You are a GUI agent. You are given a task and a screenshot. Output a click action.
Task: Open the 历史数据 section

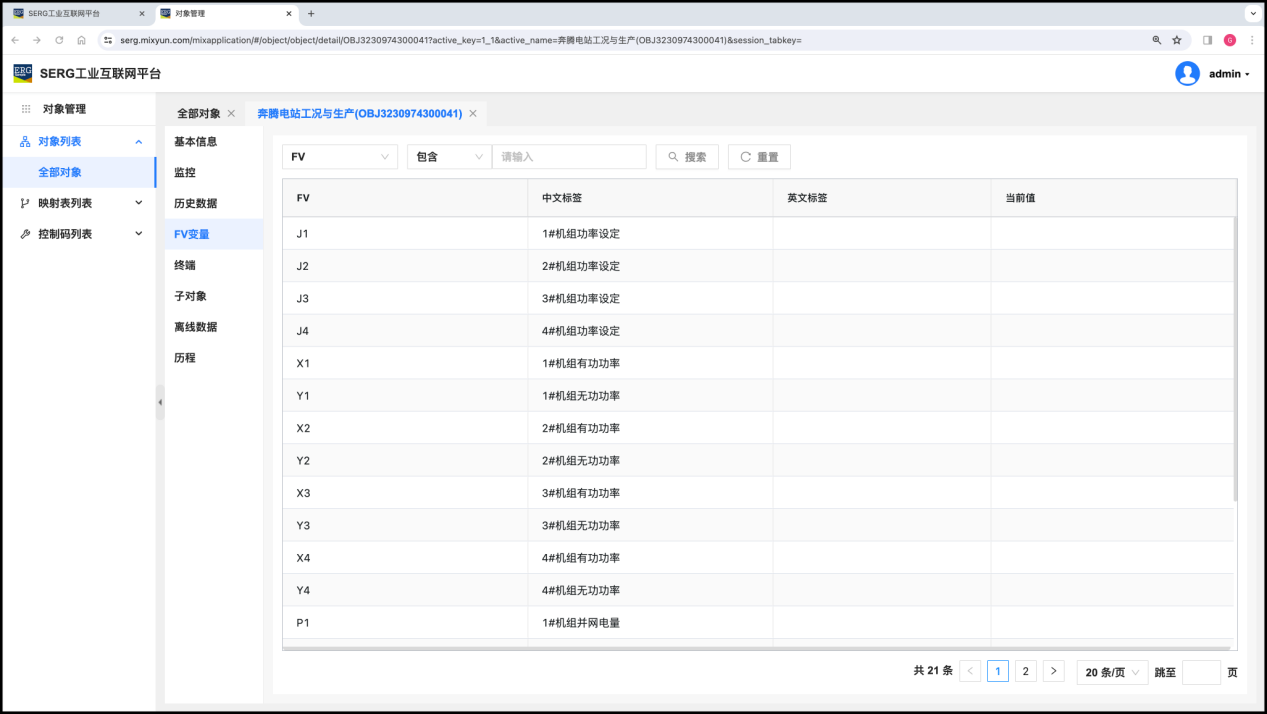point(195,203)
